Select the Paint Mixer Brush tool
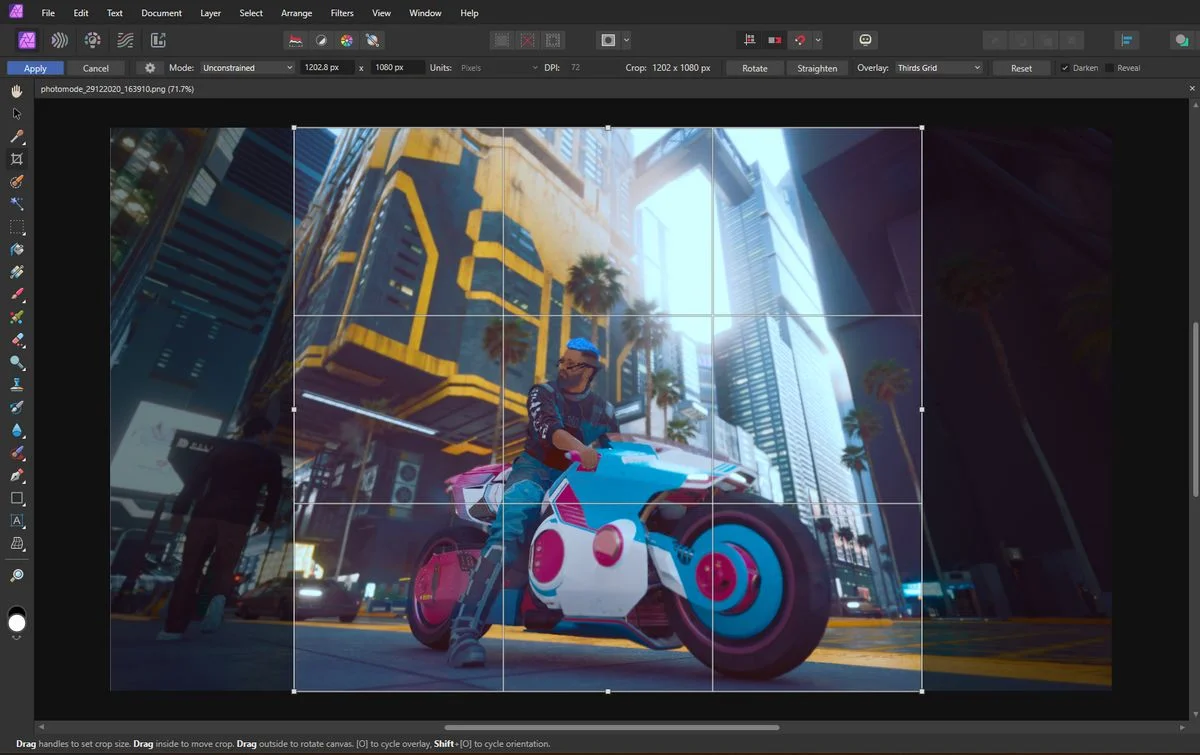This screenshot has width=1200, height=755. (x=17, y=317)
